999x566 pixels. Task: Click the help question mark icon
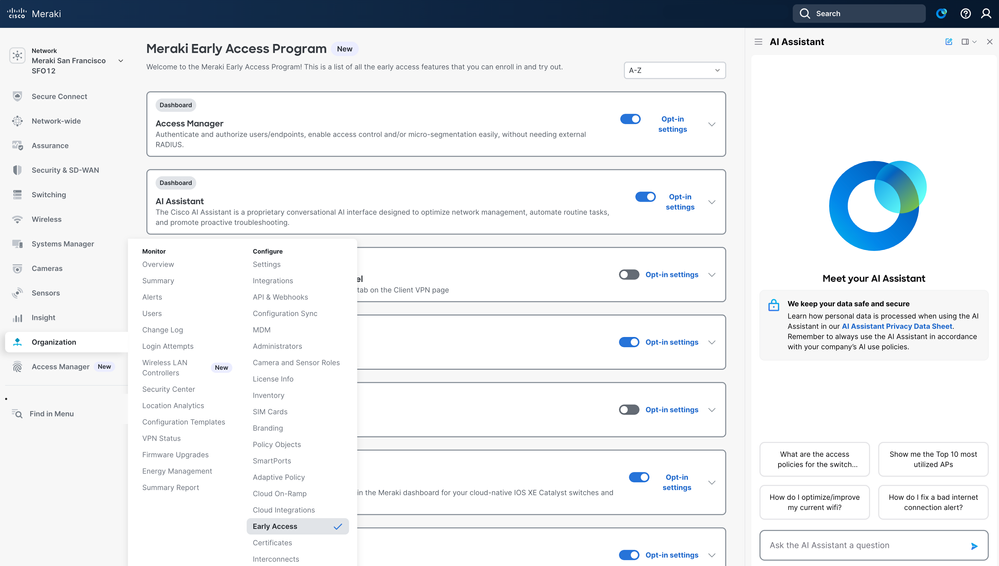pos(965,14)
